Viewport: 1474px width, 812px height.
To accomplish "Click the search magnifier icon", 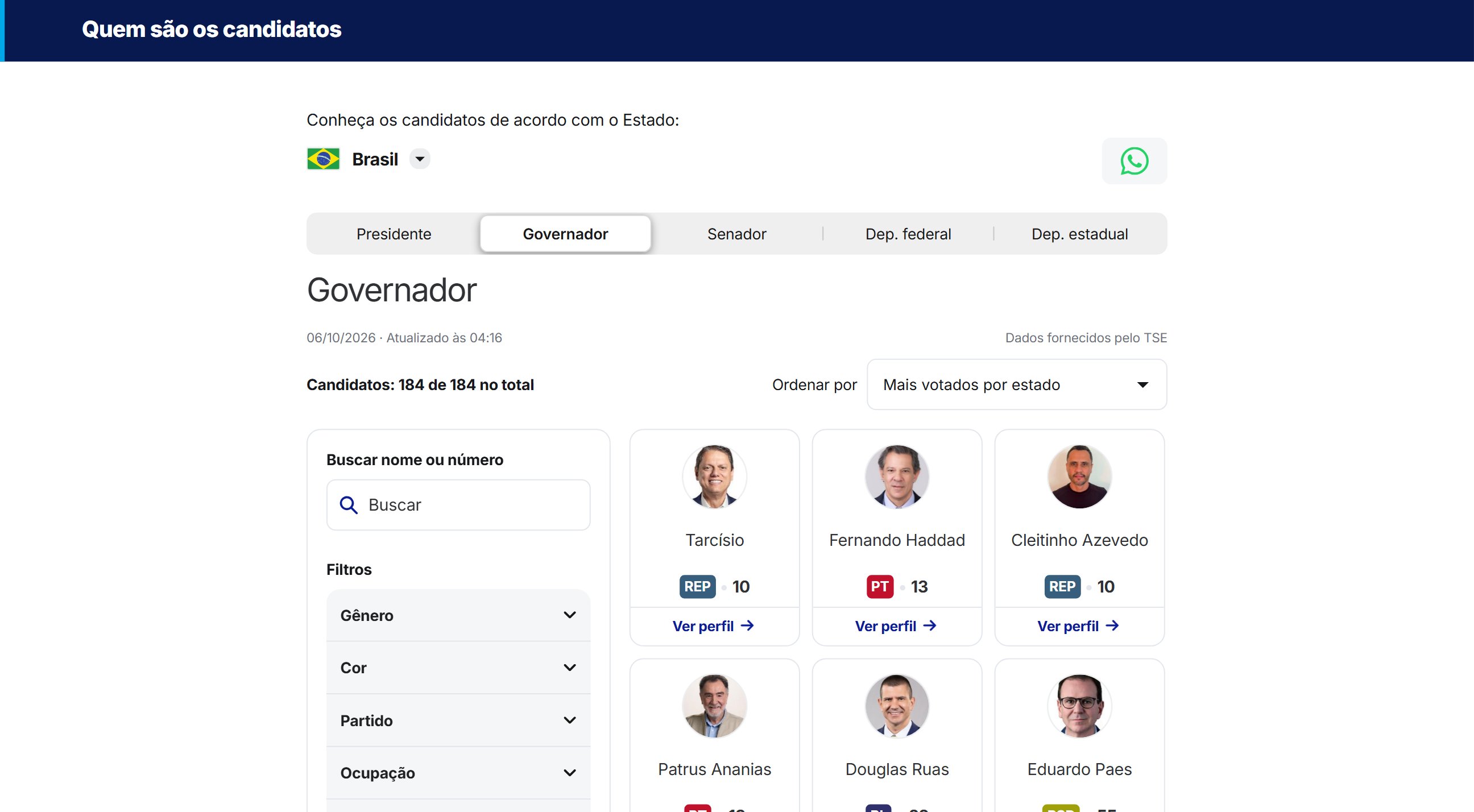I will (x=349, y=505).
